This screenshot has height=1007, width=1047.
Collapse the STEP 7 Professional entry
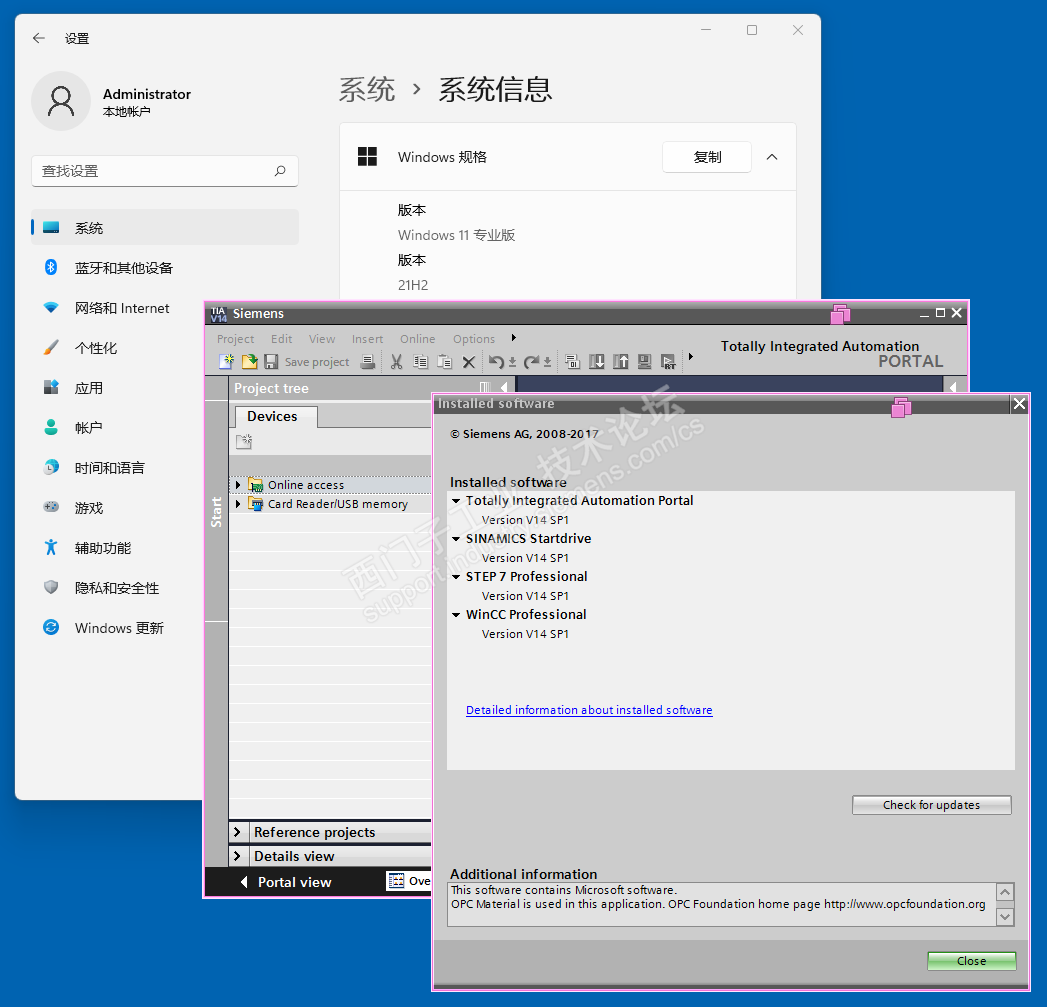click(x=456, y=577)
